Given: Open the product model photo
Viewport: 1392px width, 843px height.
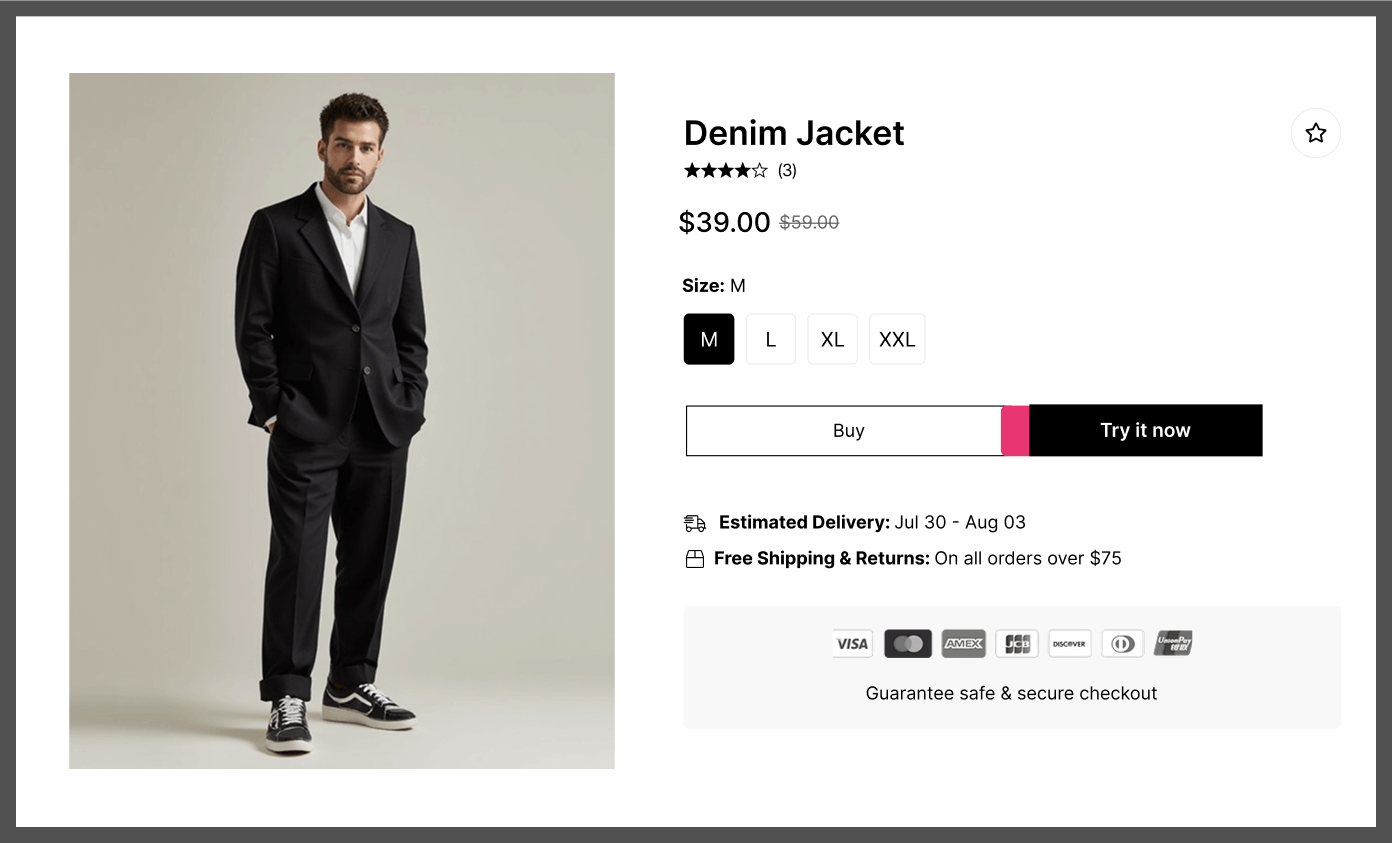Looking at the screenshot, I should (x=342, y=420).
